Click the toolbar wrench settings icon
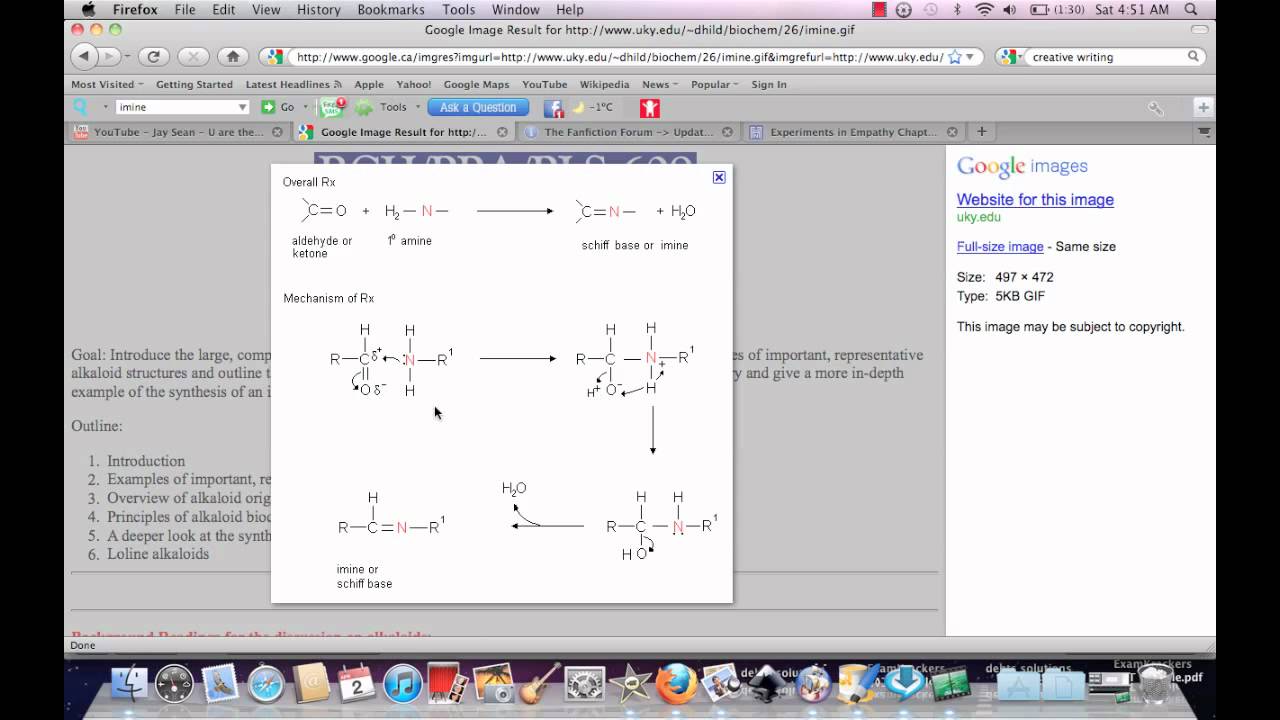Screen dimensions: 1280x720 pos(1155,108)
